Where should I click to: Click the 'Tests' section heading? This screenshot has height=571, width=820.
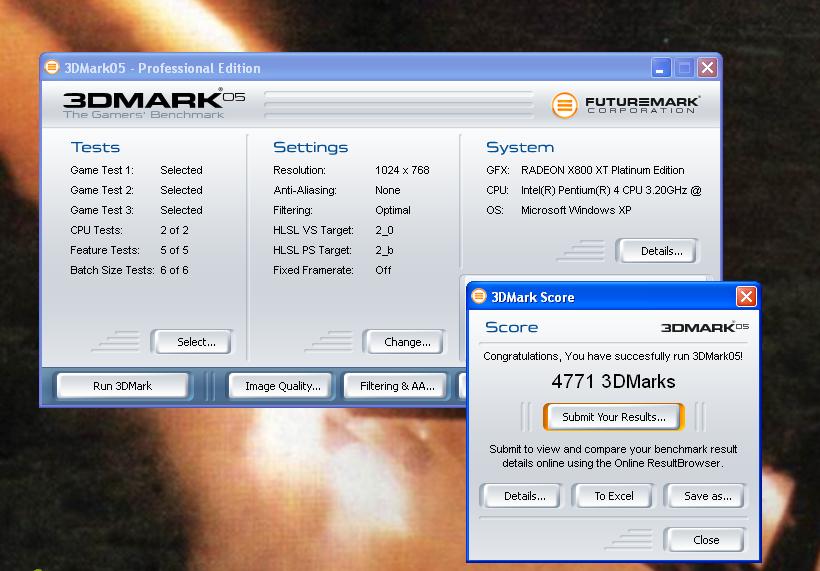click(95, 147)
